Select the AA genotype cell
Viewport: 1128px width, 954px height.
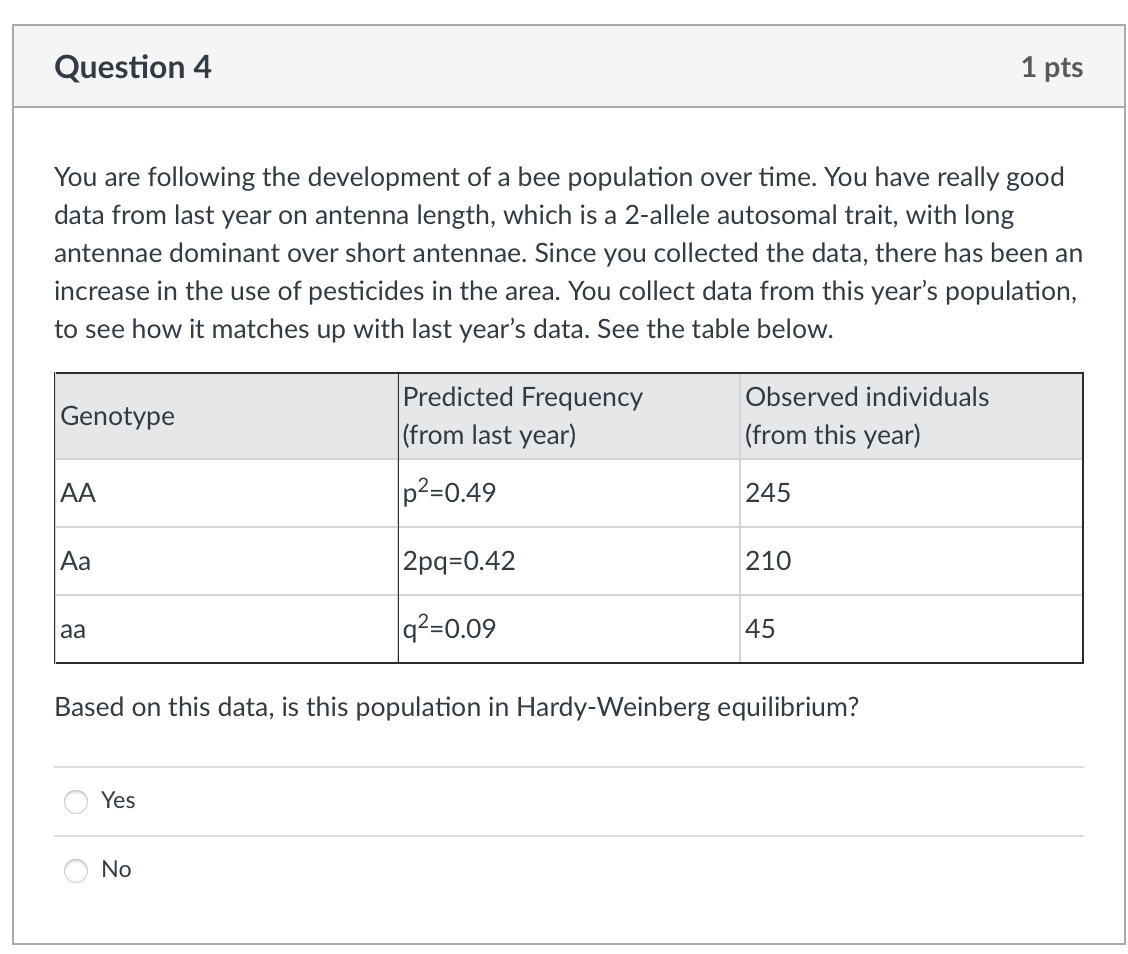pos(75,492)
